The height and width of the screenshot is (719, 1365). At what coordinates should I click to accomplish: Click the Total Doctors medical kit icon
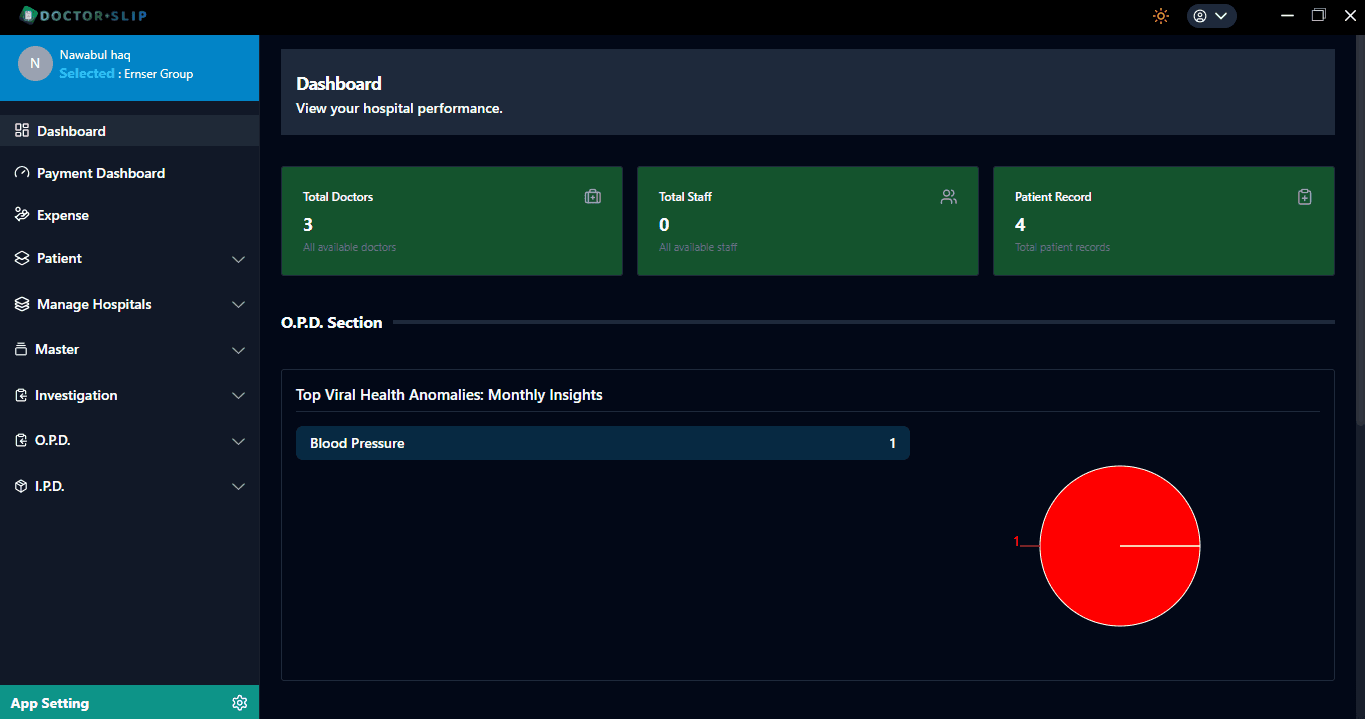pos(592,197)
